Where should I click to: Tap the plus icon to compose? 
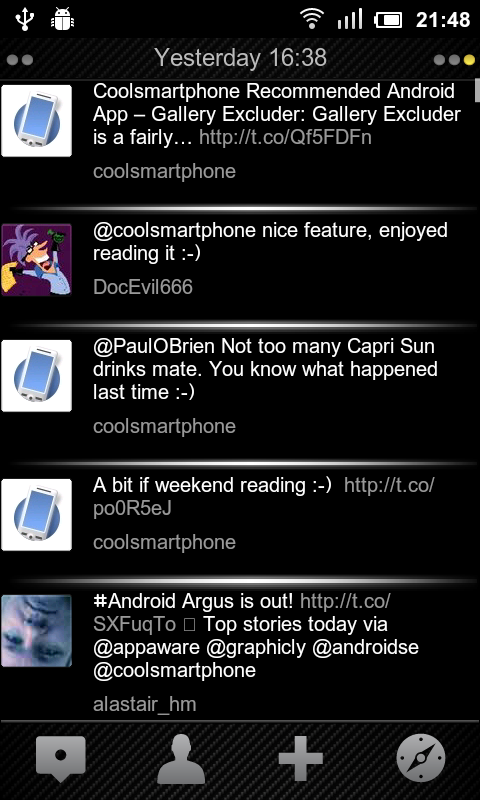click(x=300, y=759)
